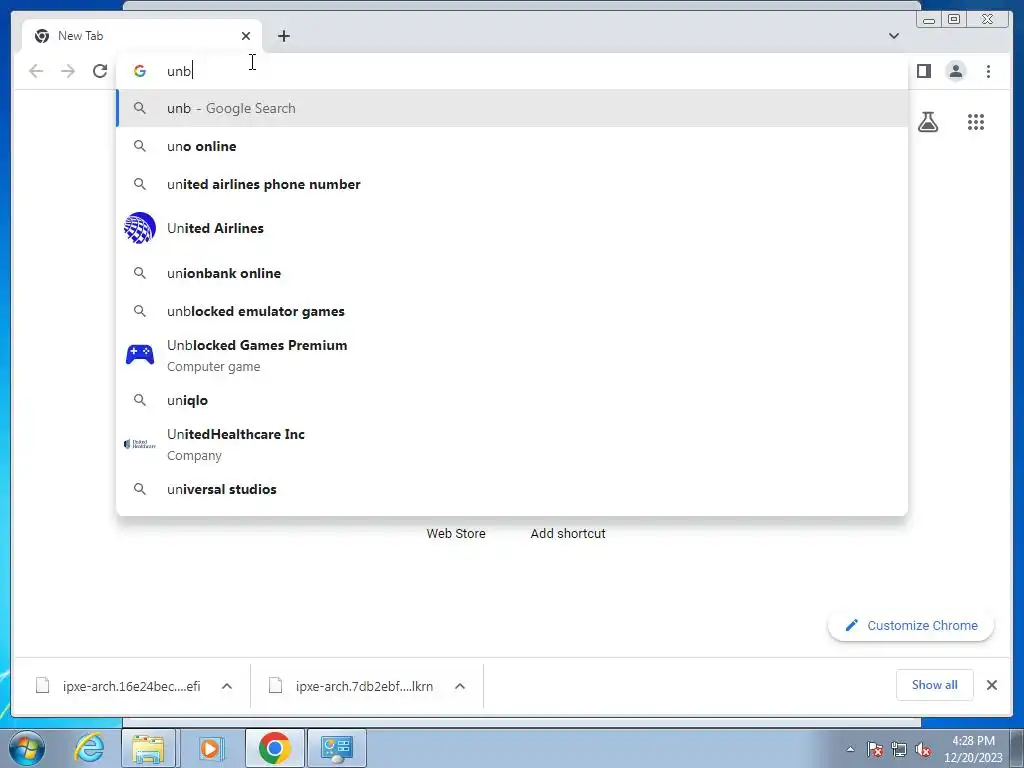Image resolution: width=1024 pixels, height=768 pixels.
Task: Click the UnitedHealthcare logo icon
Action: (140, 444)
